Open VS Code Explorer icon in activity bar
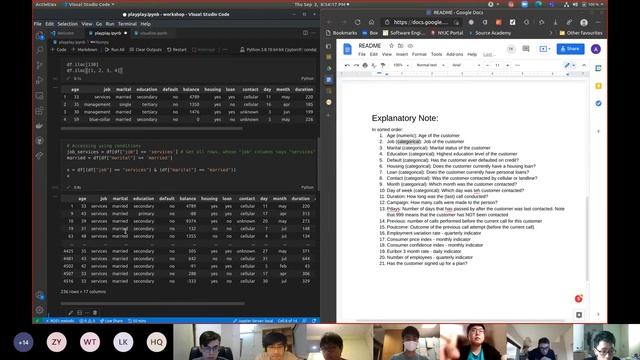This screenshot has width=640, height=360. click(40, 36)
